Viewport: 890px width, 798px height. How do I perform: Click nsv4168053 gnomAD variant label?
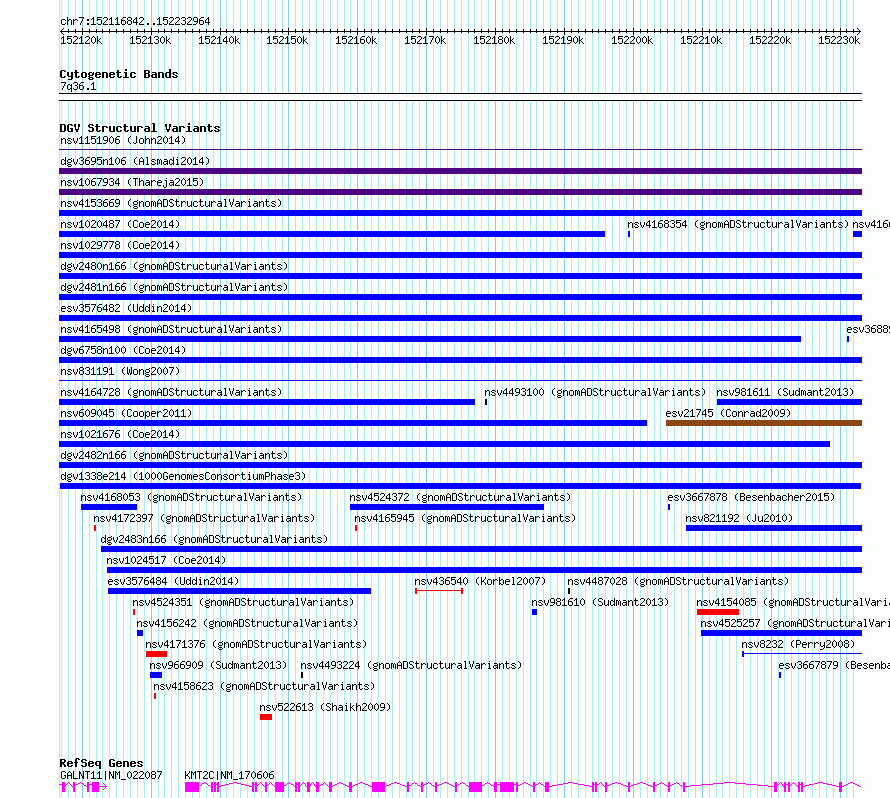191,497
